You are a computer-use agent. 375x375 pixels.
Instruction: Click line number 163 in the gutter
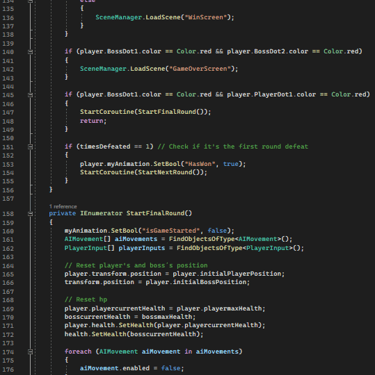[8, 257]
